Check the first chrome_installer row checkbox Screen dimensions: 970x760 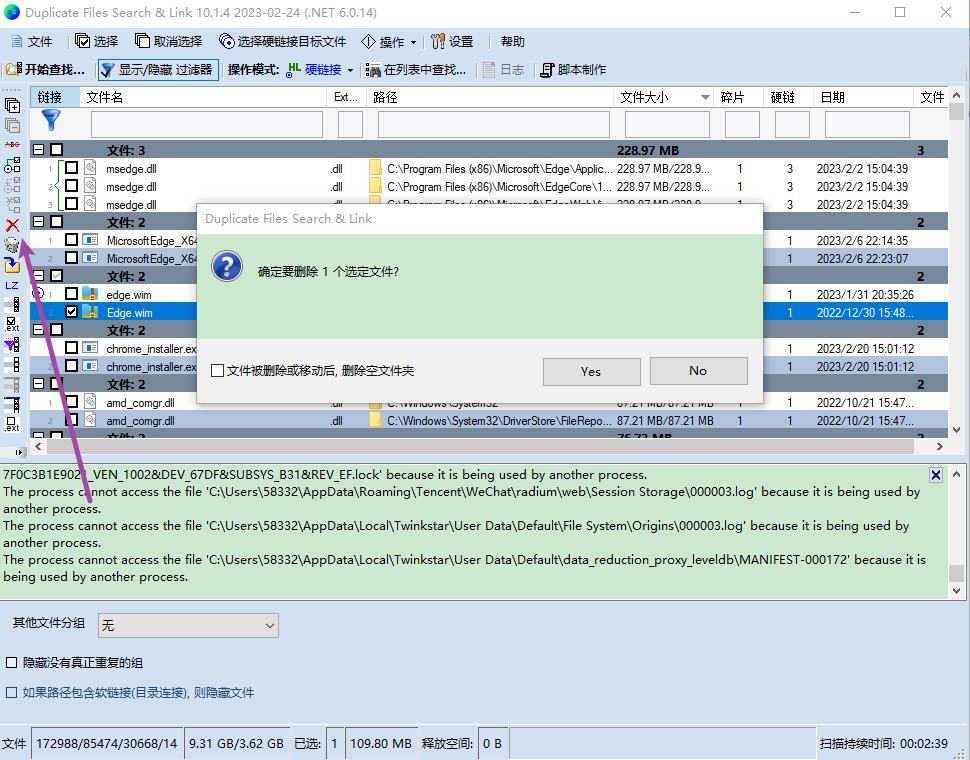coord(71,348)
